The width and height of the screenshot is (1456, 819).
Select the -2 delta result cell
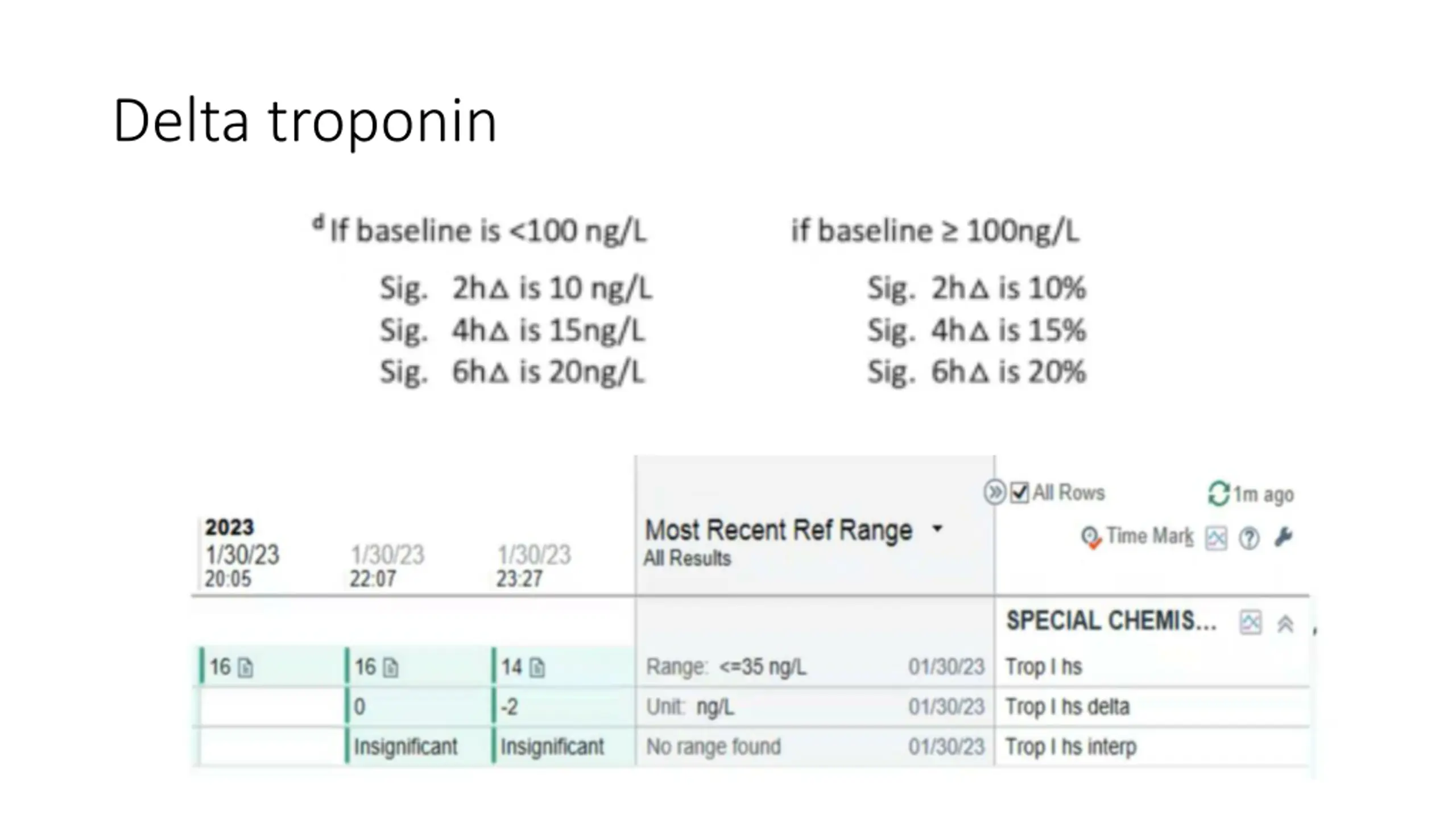tap(509, 707)
